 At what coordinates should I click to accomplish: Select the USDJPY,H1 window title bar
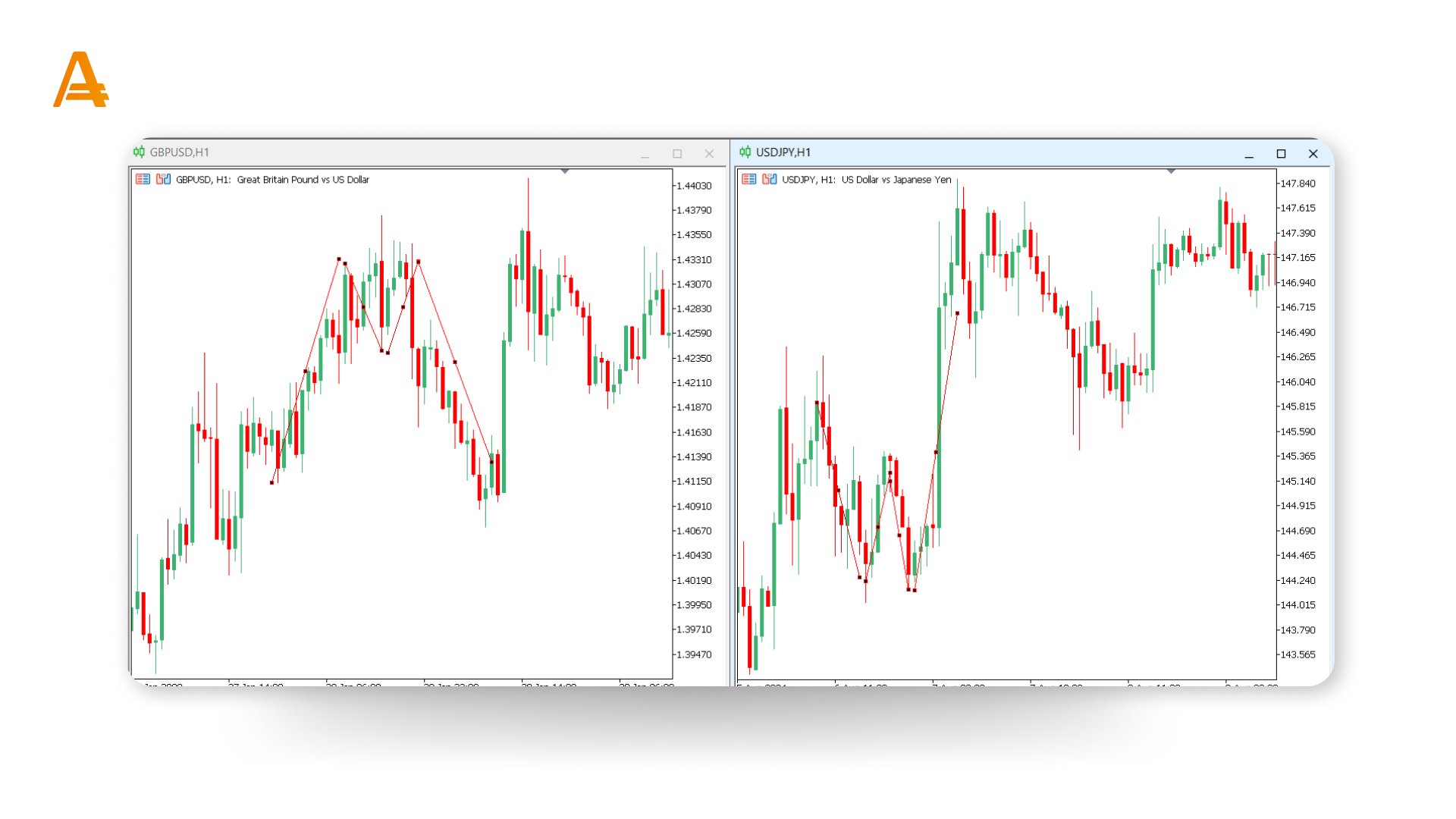[986, 152]
